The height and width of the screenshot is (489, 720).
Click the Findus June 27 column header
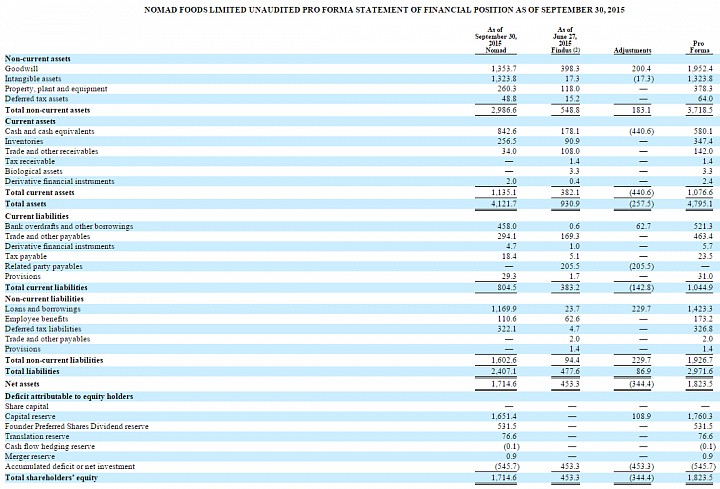tap(565, 40)
